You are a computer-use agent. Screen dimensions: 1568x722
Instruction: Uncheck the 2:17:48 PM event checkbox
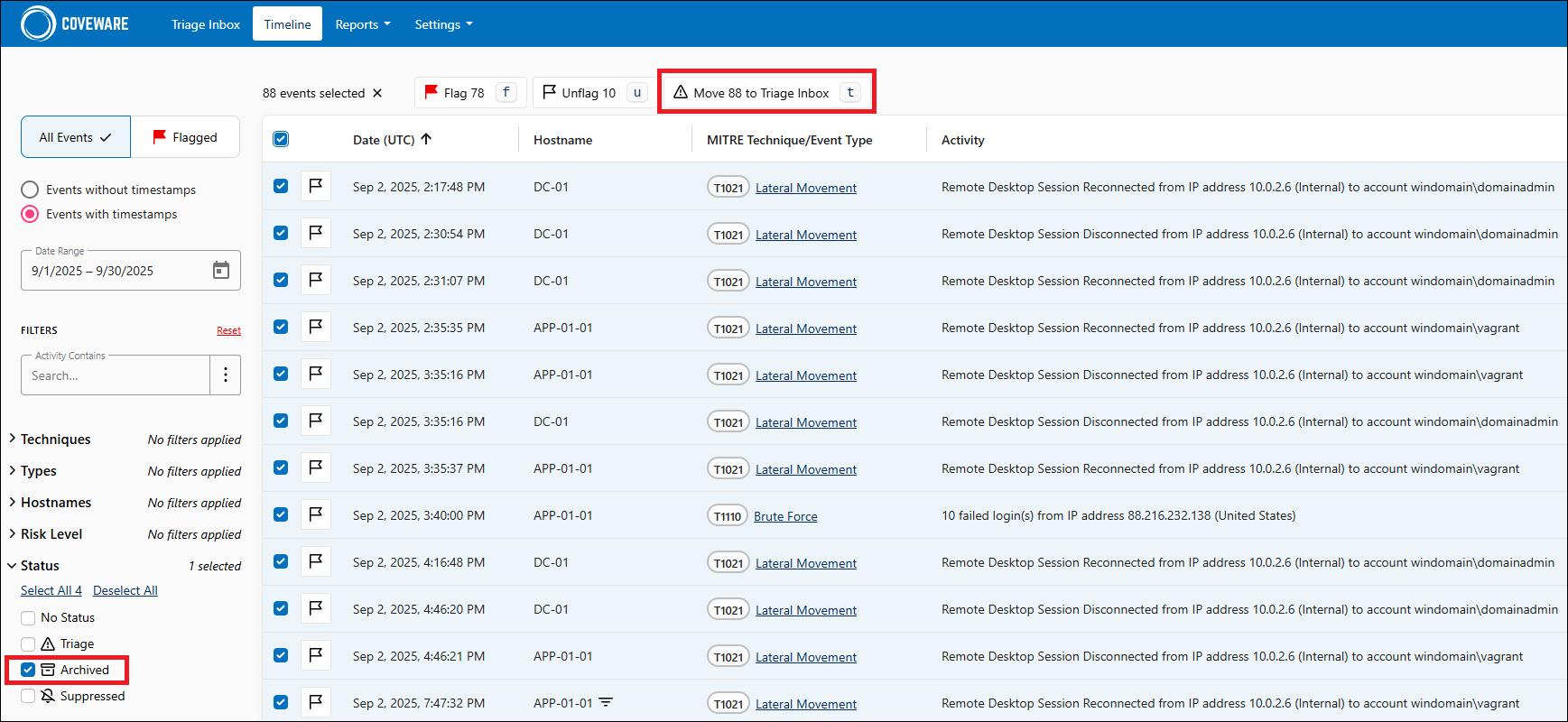(x=281, y=186)
